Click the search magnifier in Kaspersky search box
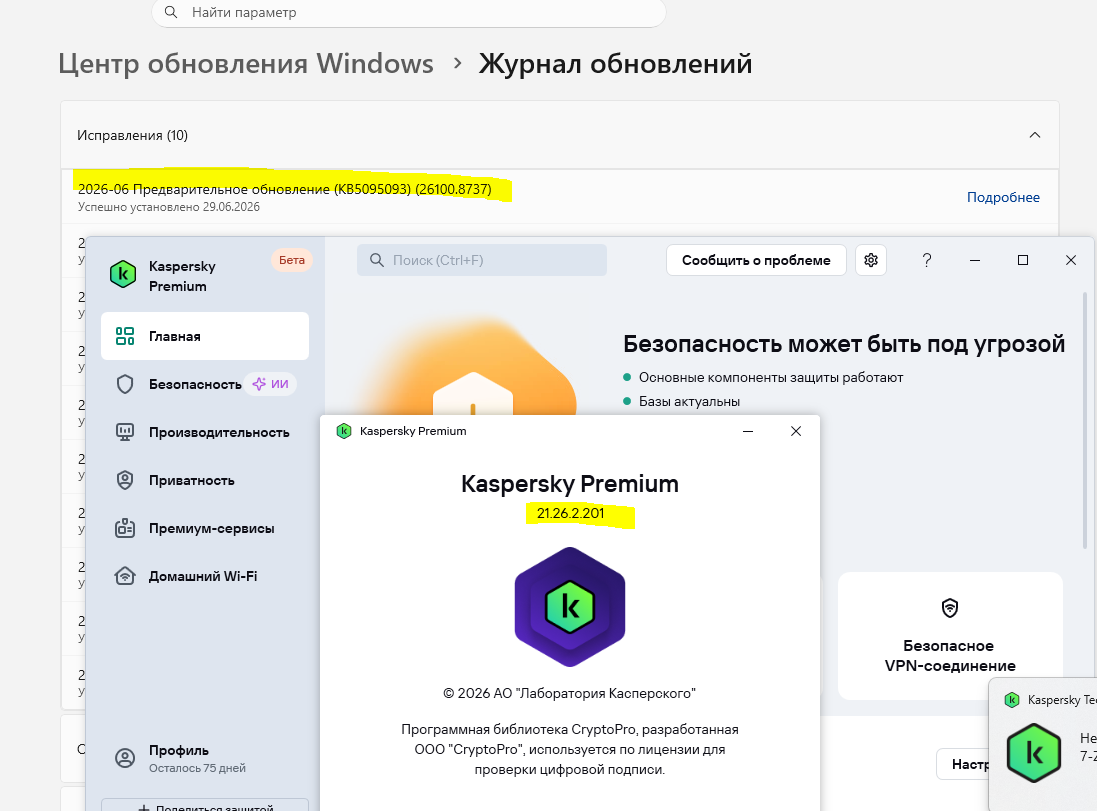This screenshot has height=811, width=1097. point(376,260)
